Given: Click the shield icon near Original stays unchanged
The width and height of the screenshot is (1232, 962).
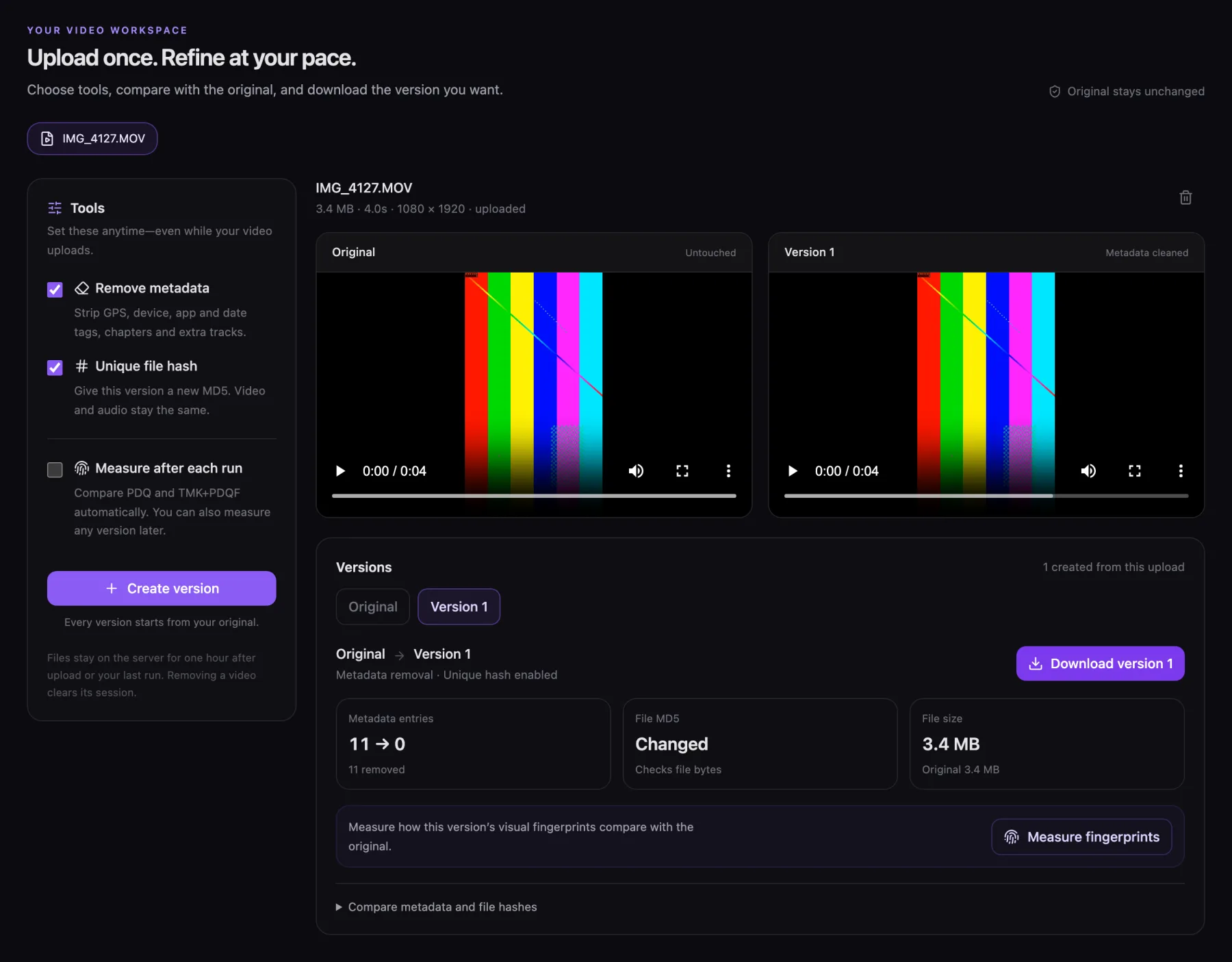Looking at the screenshot, I should (1055, 92).
